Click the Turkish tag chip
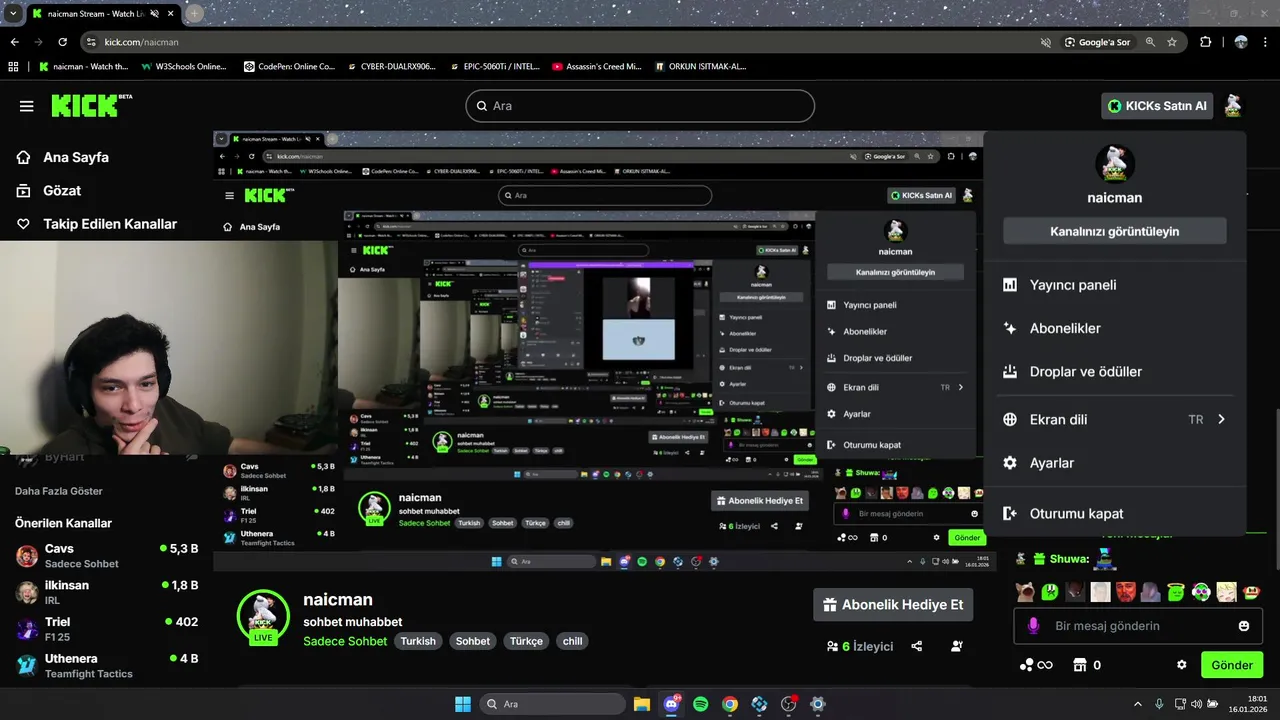The height and width of the screenshot is (720, 1280). coord(418,641)
